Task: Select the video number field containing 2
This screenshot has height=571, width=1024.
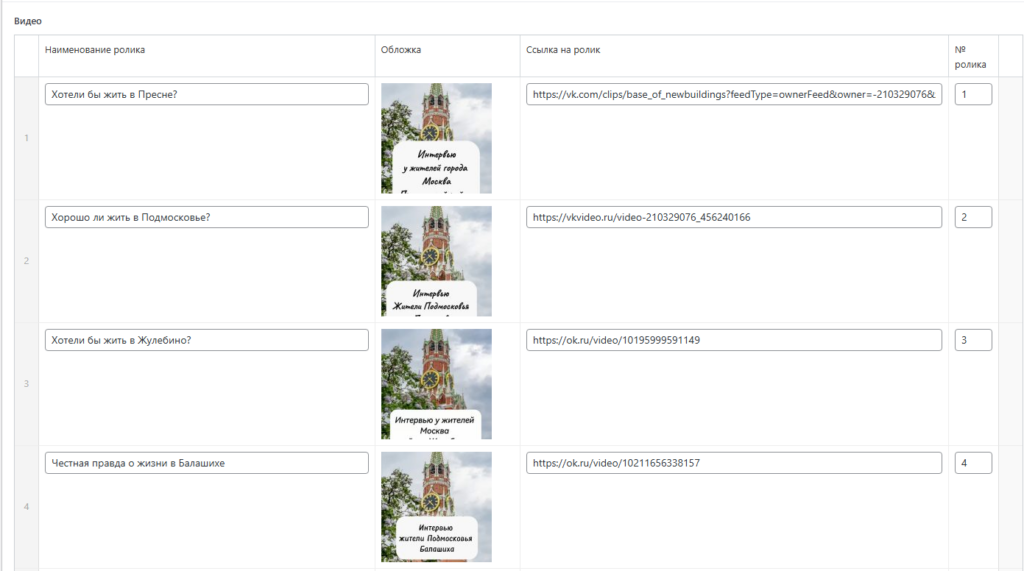Action: [973, 217]
